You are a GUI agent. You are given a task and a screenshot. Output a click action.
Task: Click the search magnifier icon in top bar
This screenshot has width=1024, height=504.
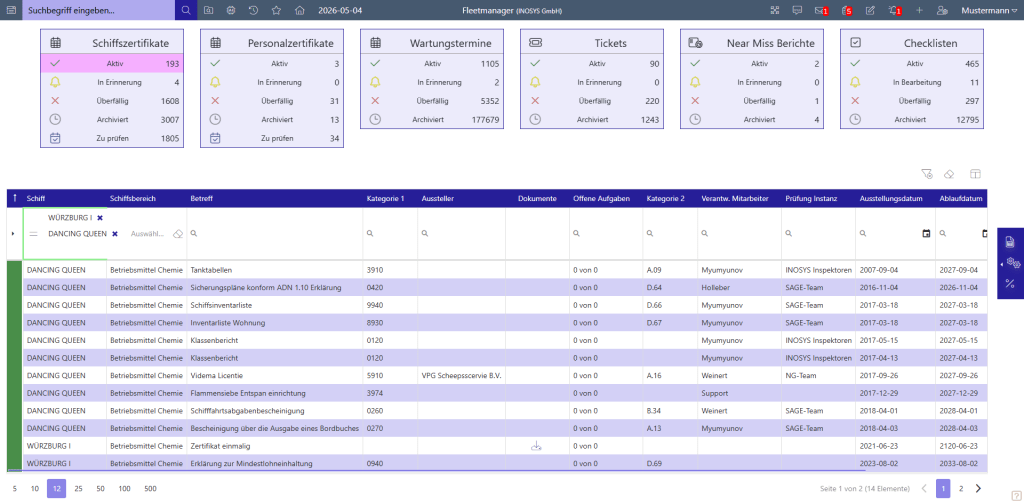pyautogui.click(x=186, y=10)
